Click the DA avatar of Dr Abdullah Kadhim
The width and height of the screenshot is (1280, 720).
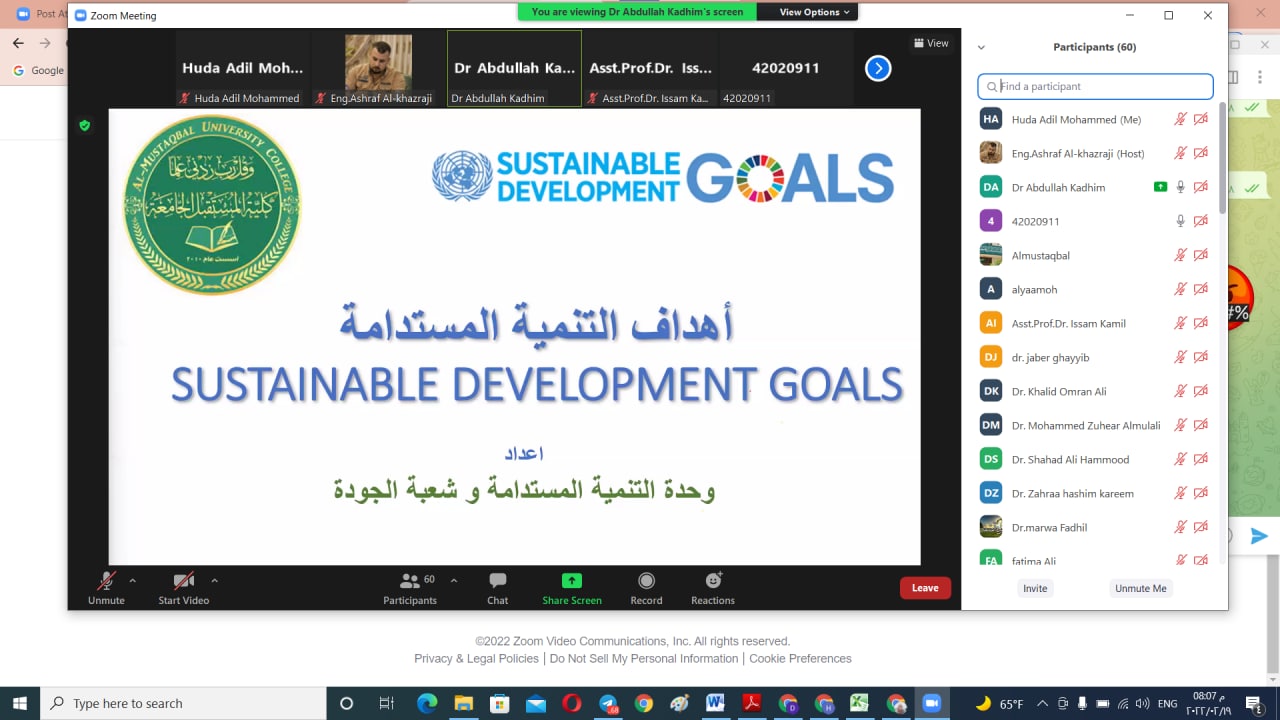click(x=991, y=187)
